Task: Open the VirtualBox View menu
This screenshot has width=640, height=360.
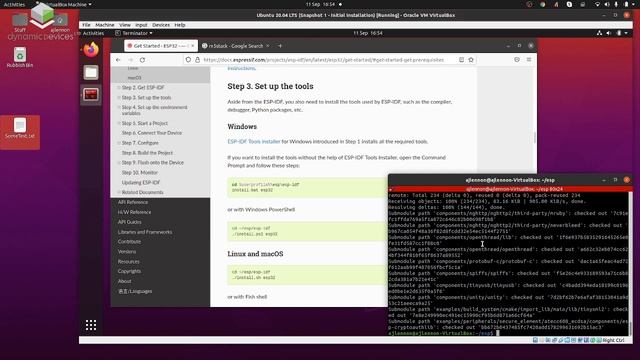Action: [x=124, y=25]
